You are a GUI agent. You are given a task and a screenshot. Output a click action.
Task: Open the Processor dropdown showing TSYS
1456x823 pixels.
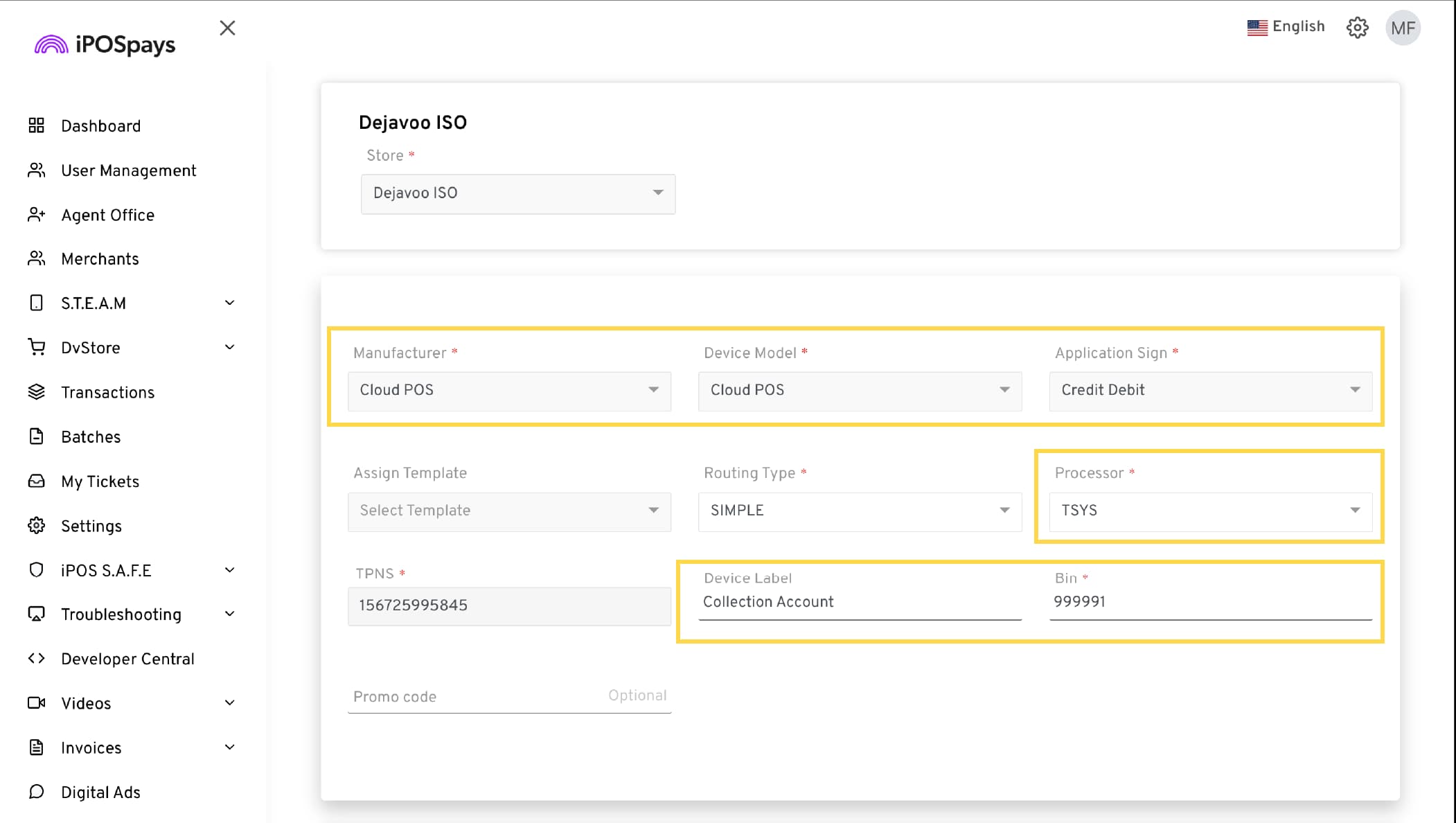pos(1209,511)
